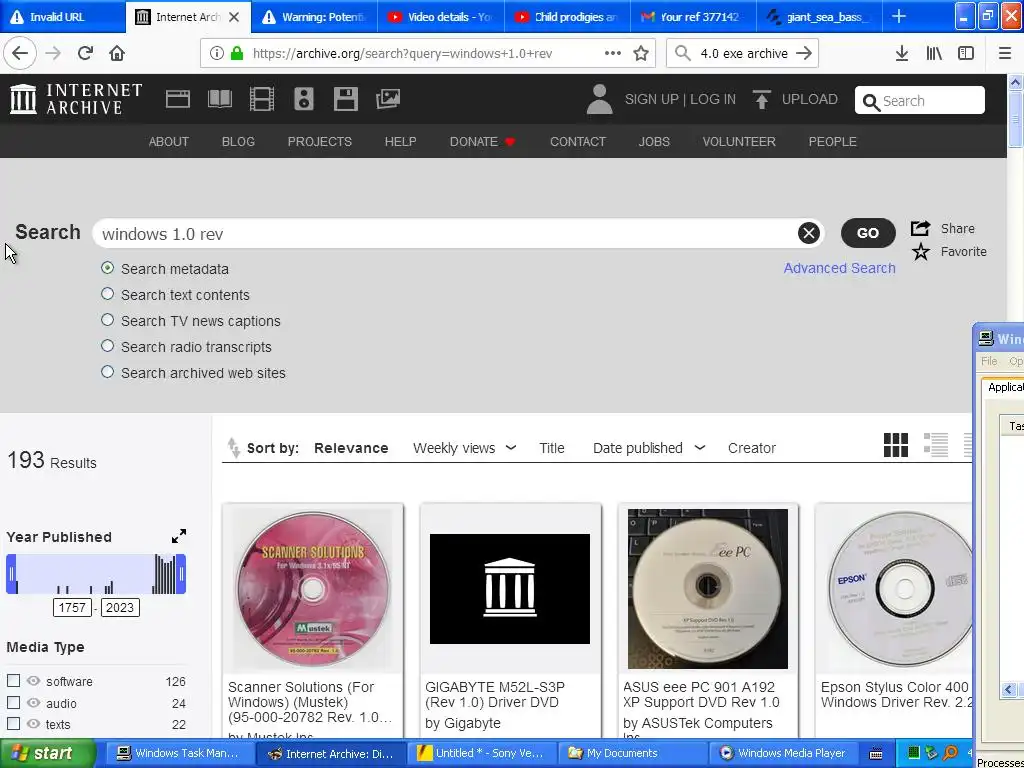Click the user avatar icon
Image resolution: width=1024 pixels, height=768 pixels.
600,99
